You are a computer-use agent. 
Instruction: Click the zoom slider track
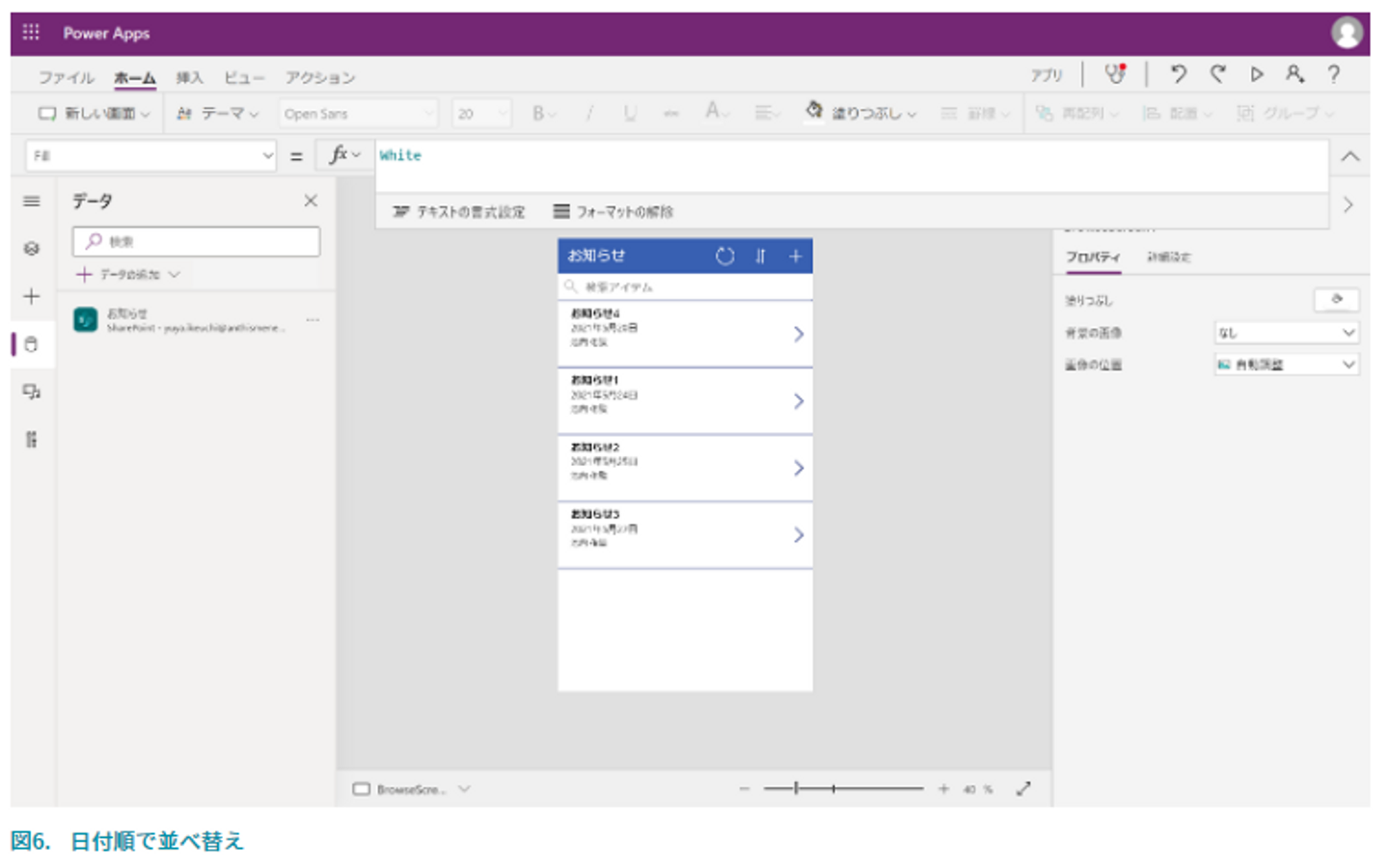pos(843,789)
